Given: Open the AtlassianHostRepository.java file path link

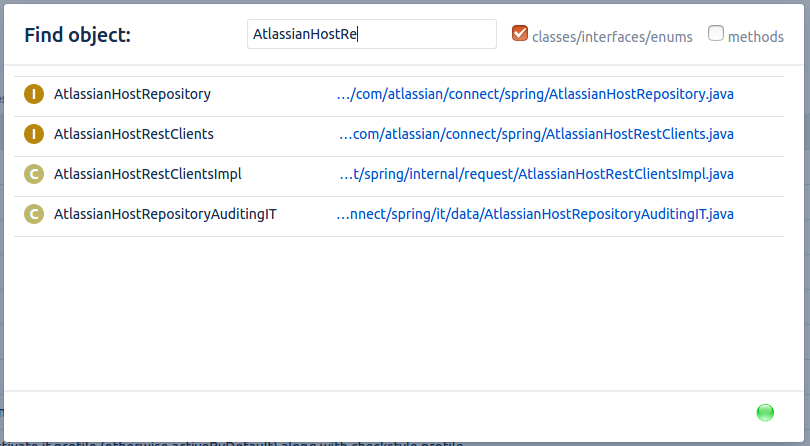Looking at the screenshot, I should point(536,95).
